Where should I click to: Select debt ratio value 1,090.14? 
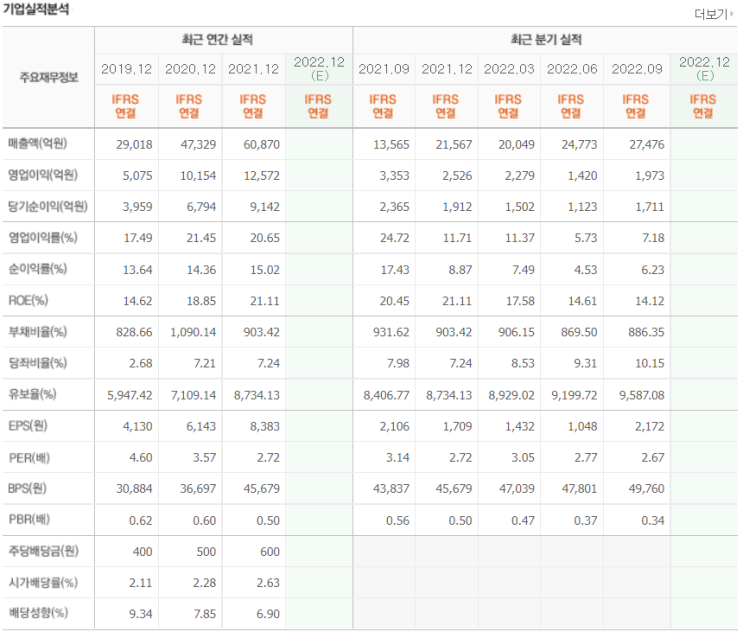pyautogui.click(x=193, y=333)
